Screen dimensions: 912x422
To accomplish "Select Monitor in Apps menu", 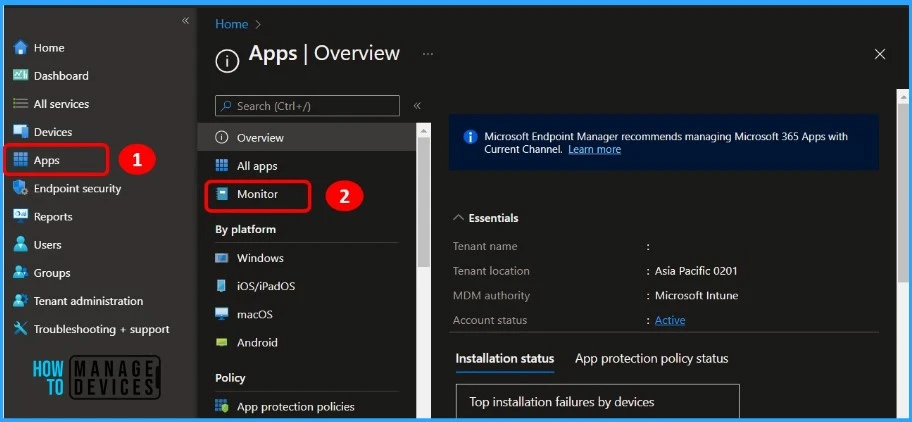I will pos(257,194).
